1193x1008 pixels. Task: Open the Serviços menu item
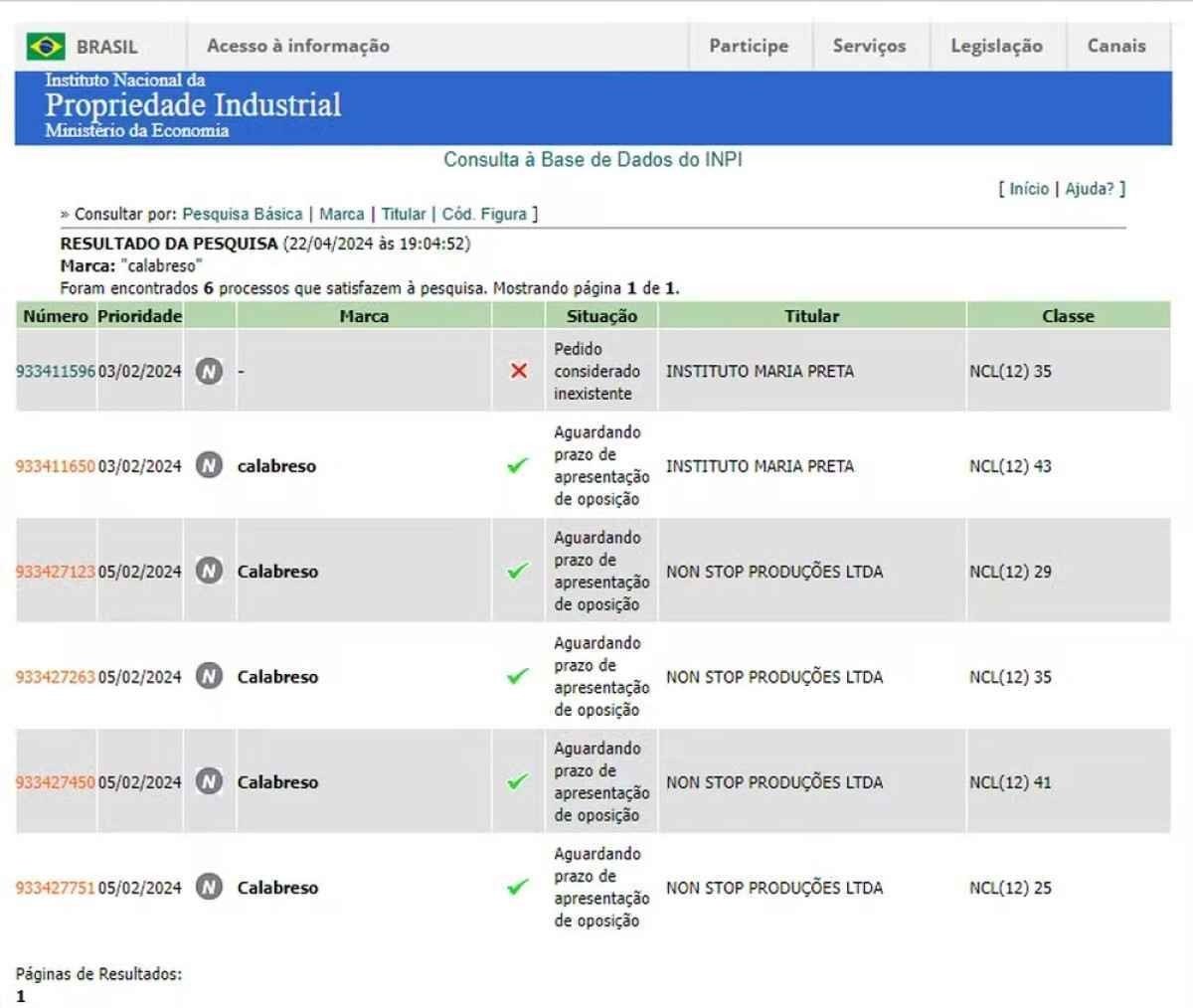coord(870,46)
